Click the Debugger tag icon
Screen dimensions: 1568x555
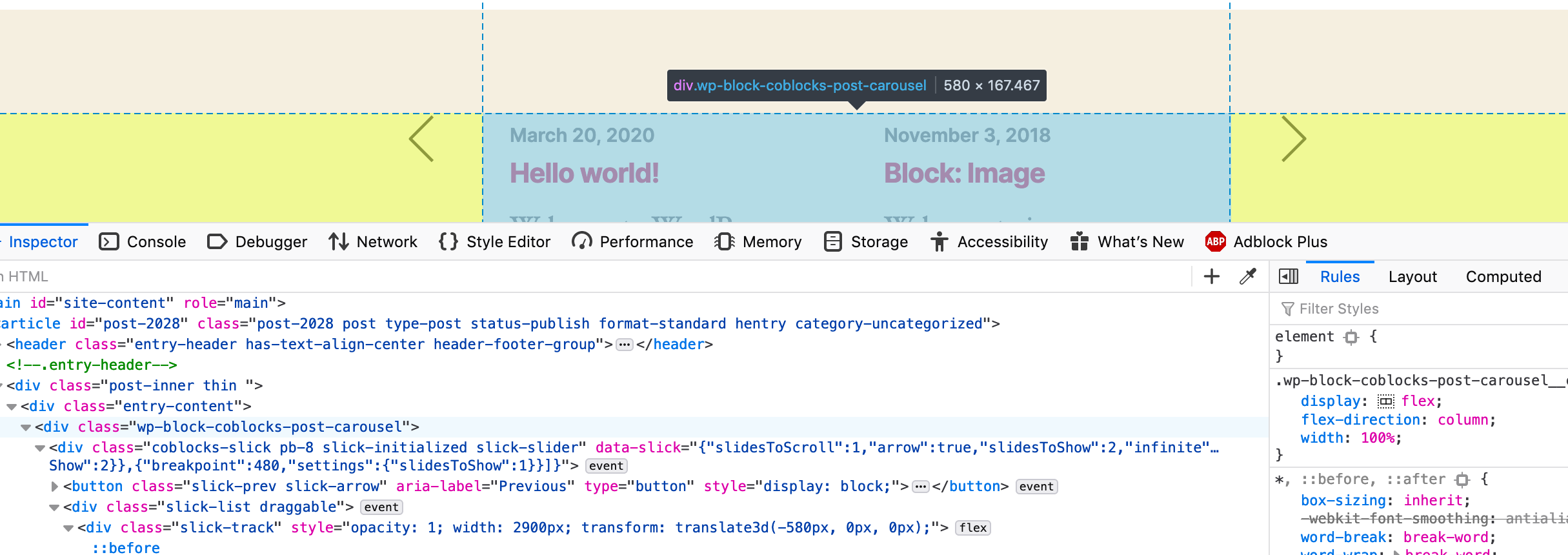pyautogui.click(x=217, y=242)
